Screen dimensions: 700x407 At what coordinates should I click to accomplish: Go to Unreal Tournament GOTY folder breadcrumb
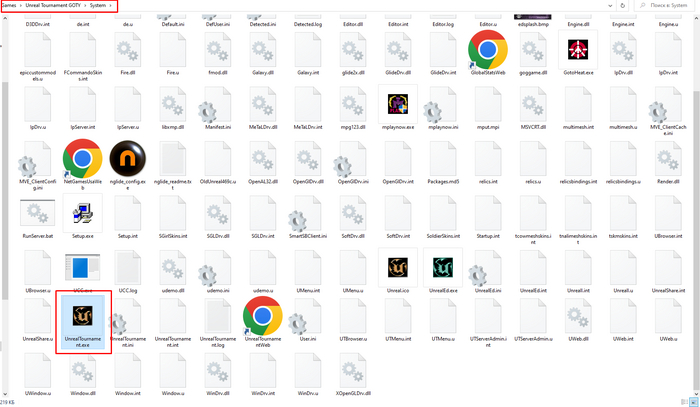(x=53, y=5)
